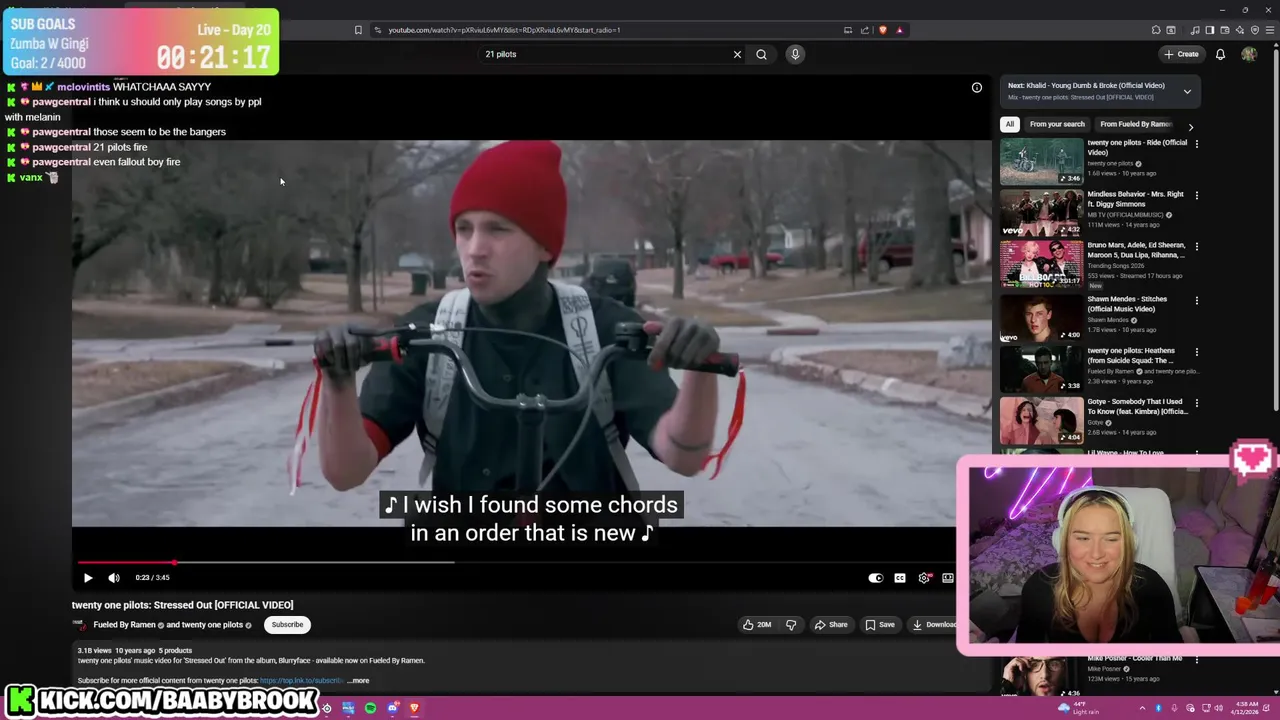Open Spotify from the taskbar
The height and width of the screenshot is (720, 1280).
tap(370, 708)
